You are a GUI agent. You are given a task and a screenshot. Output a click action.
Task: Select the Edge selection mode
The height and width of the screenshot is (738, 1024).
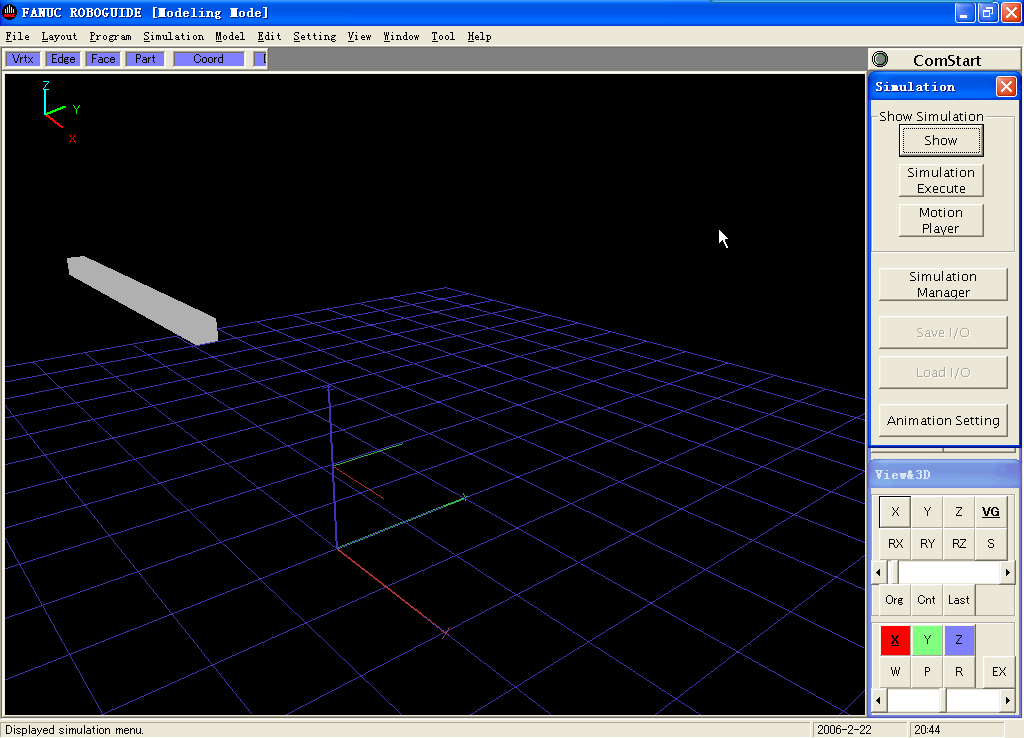pyautogui.click(x=63, y=59)
